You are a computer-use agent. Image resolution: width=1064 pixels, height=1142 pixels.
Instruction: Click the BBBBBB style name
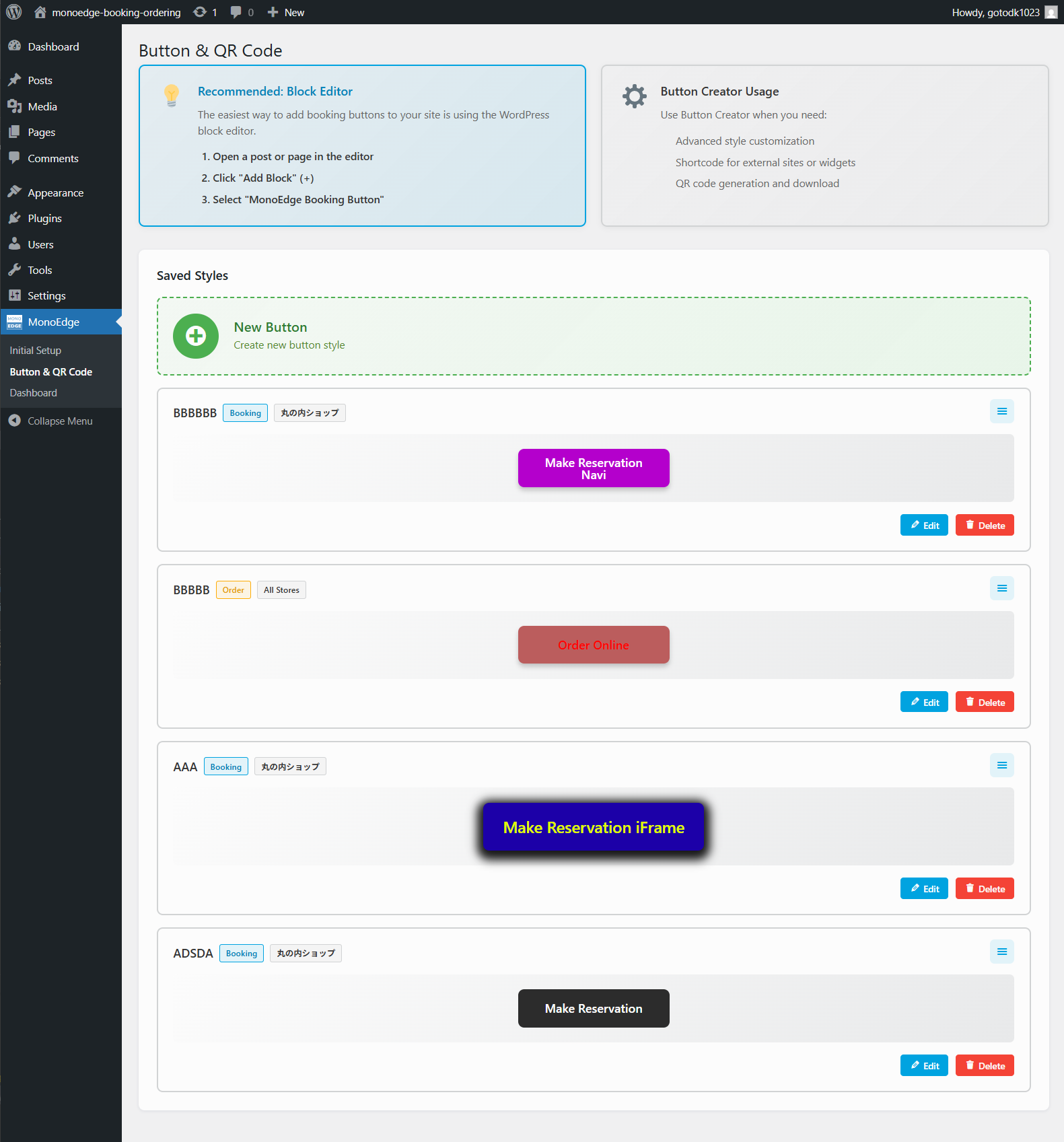coord(194,413)
